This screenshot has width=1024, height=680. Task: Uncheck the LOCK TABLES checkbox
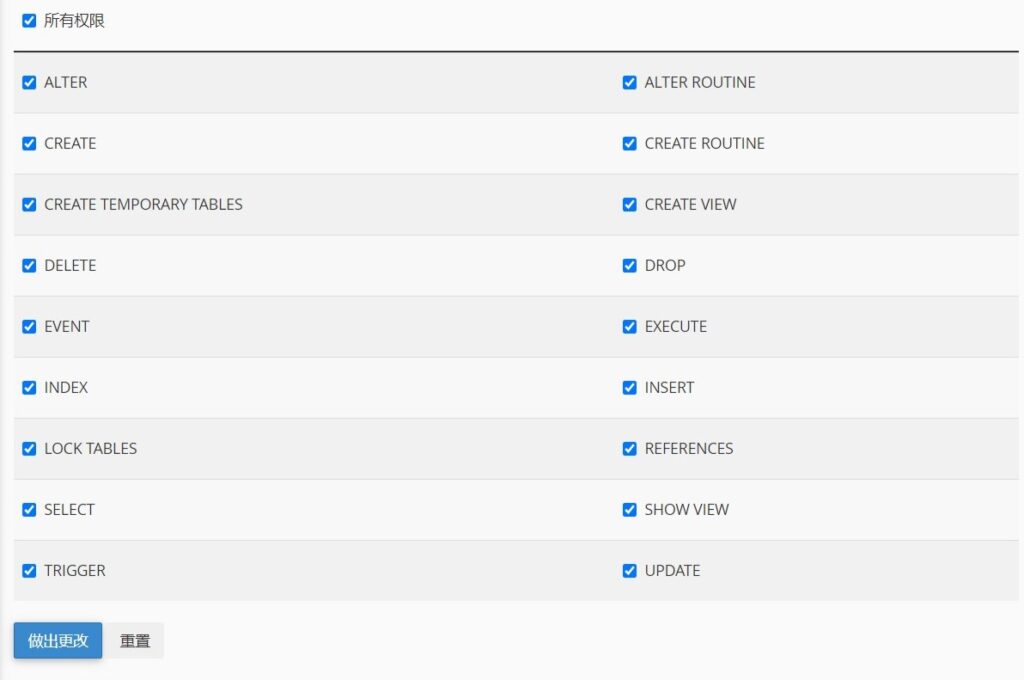pyautogui.click(x=29, y=448)
